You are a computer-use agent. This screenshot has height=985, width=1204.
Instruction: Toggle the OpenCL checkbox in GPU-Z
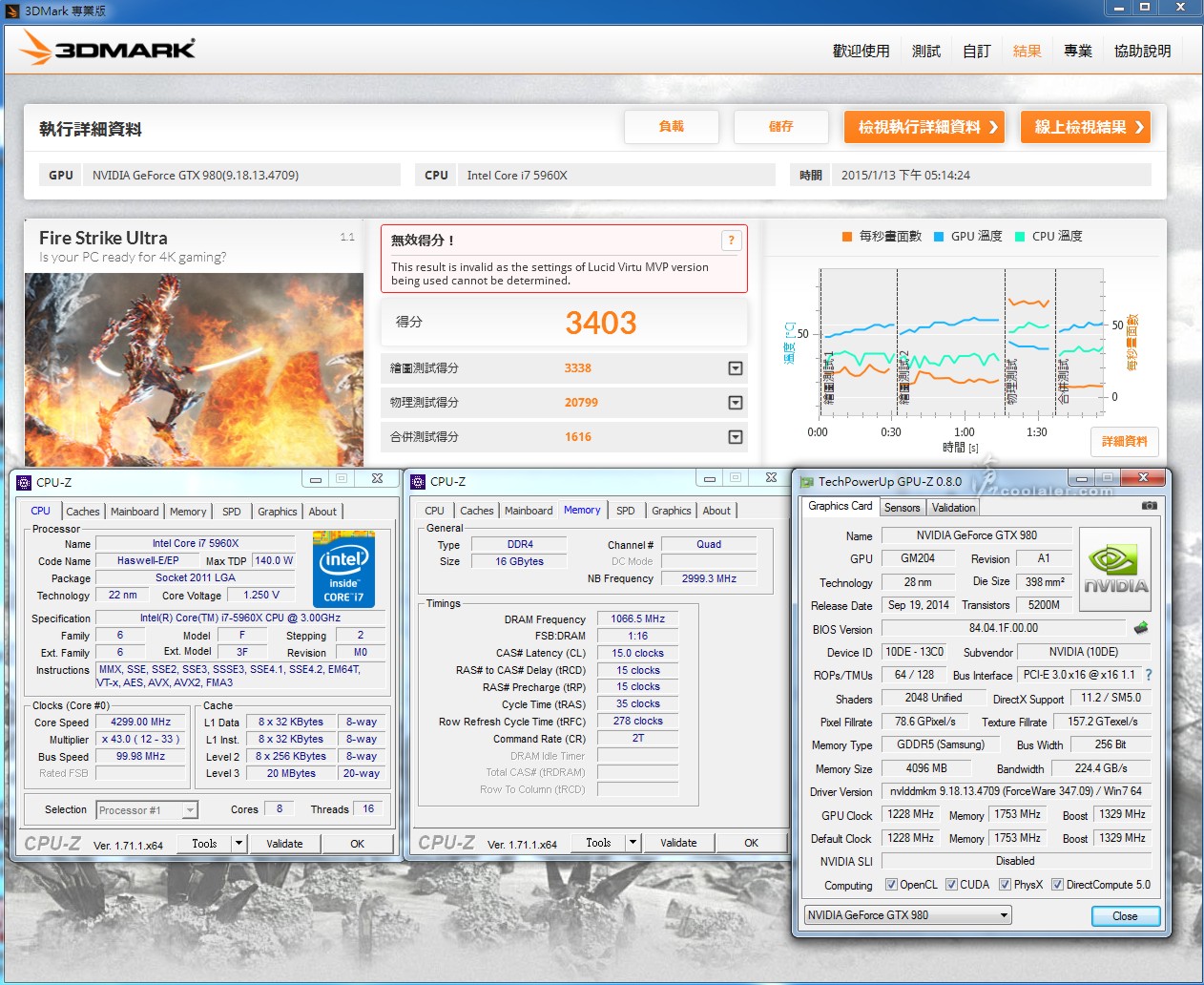891,885
